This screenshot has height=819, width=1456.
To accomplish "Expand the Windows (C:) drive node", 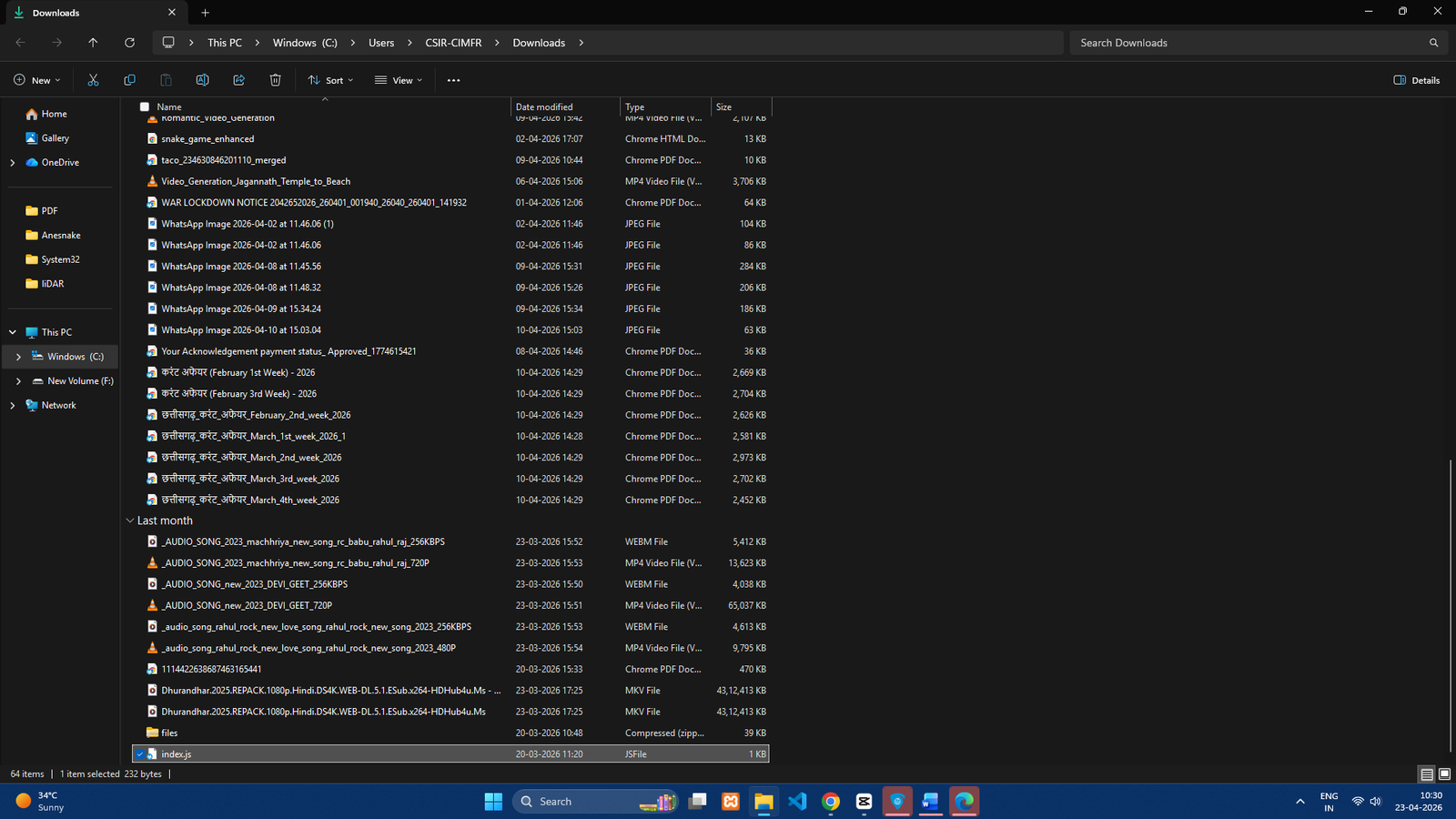I will point(18,357).
